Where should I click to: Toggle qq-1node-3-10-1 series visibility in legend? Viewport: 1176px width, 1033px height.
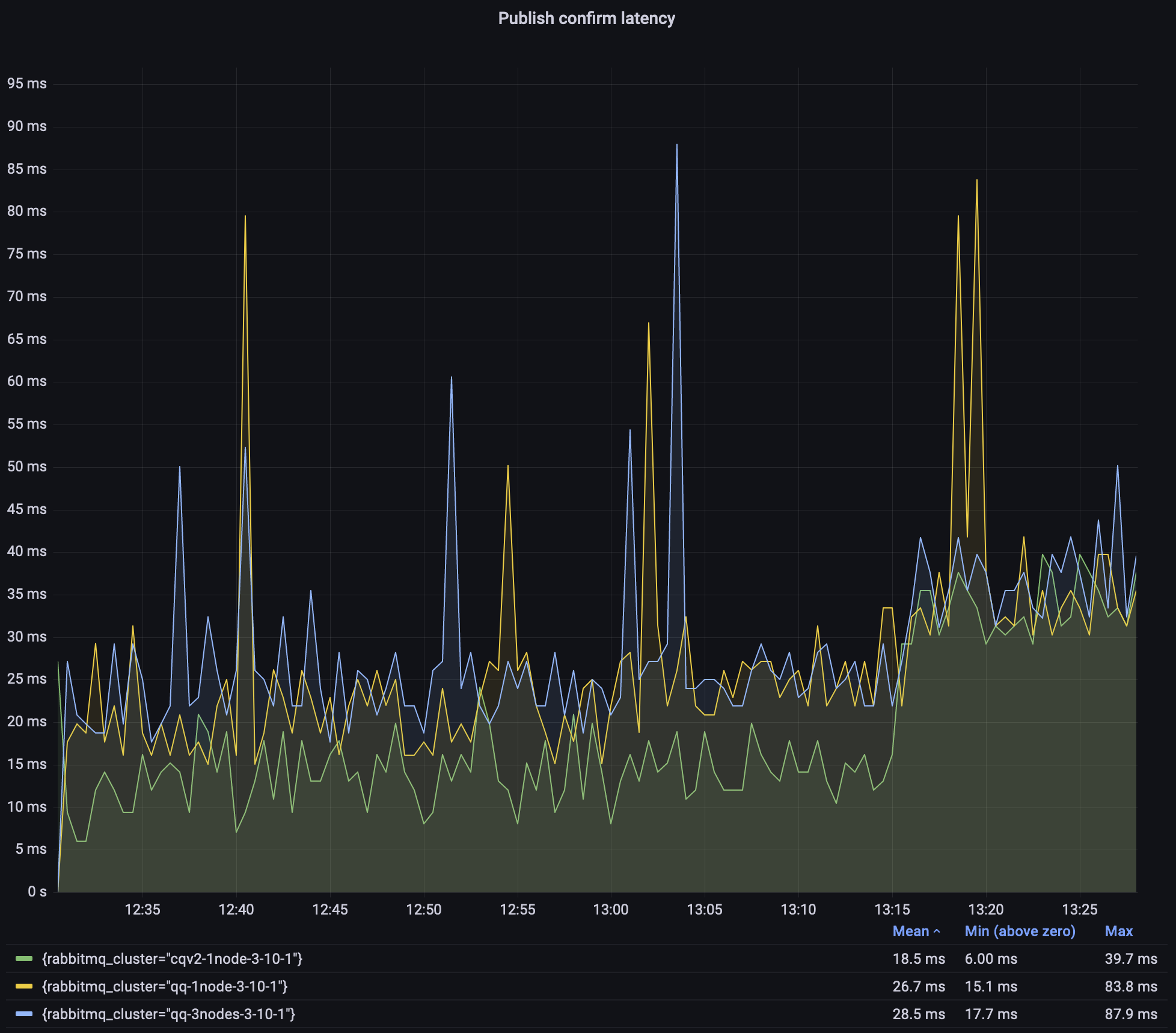[165, 986]
